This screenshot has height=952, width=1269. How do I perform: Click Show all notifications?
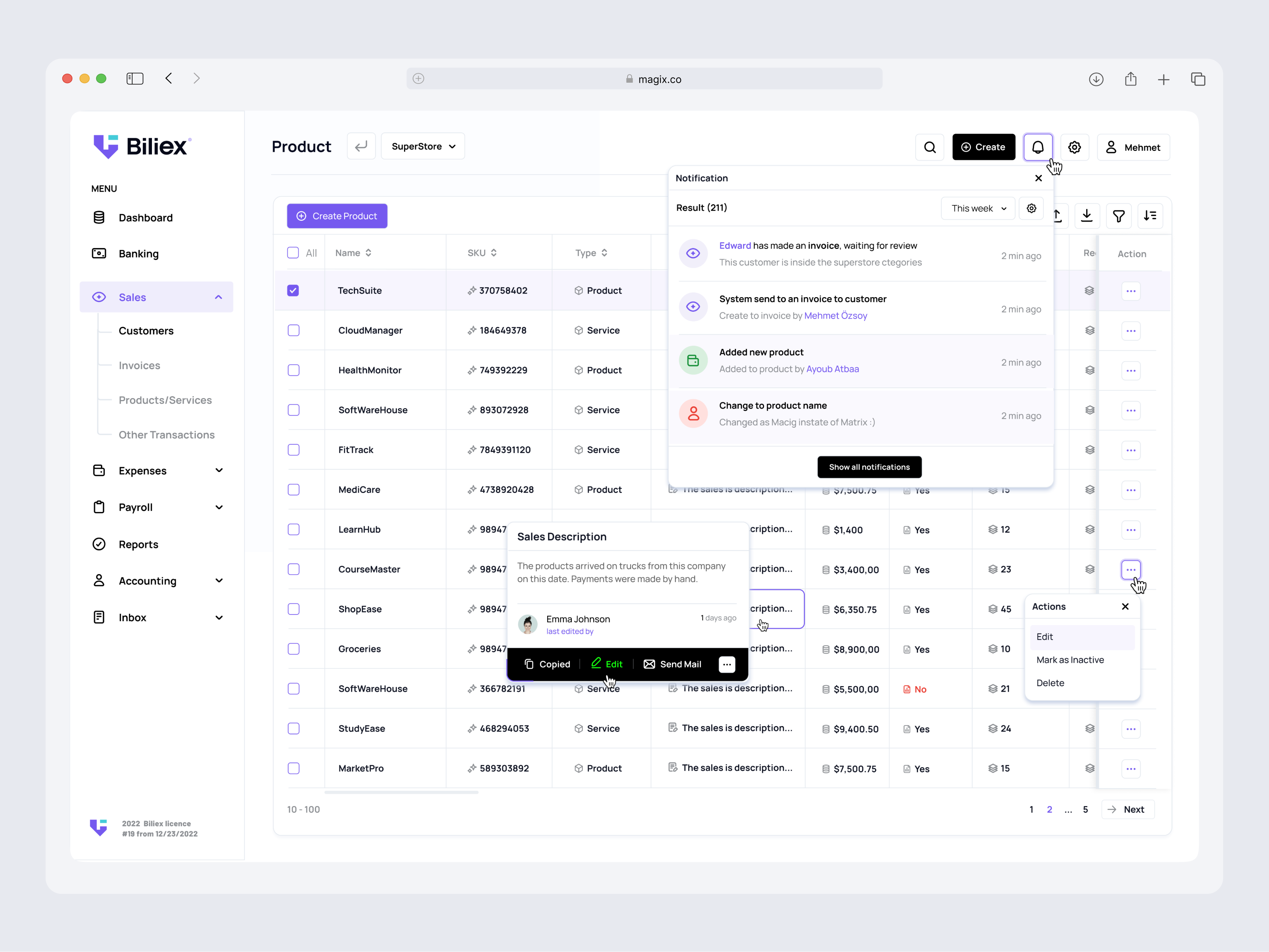pyautogui.click(x=869, y=467)
